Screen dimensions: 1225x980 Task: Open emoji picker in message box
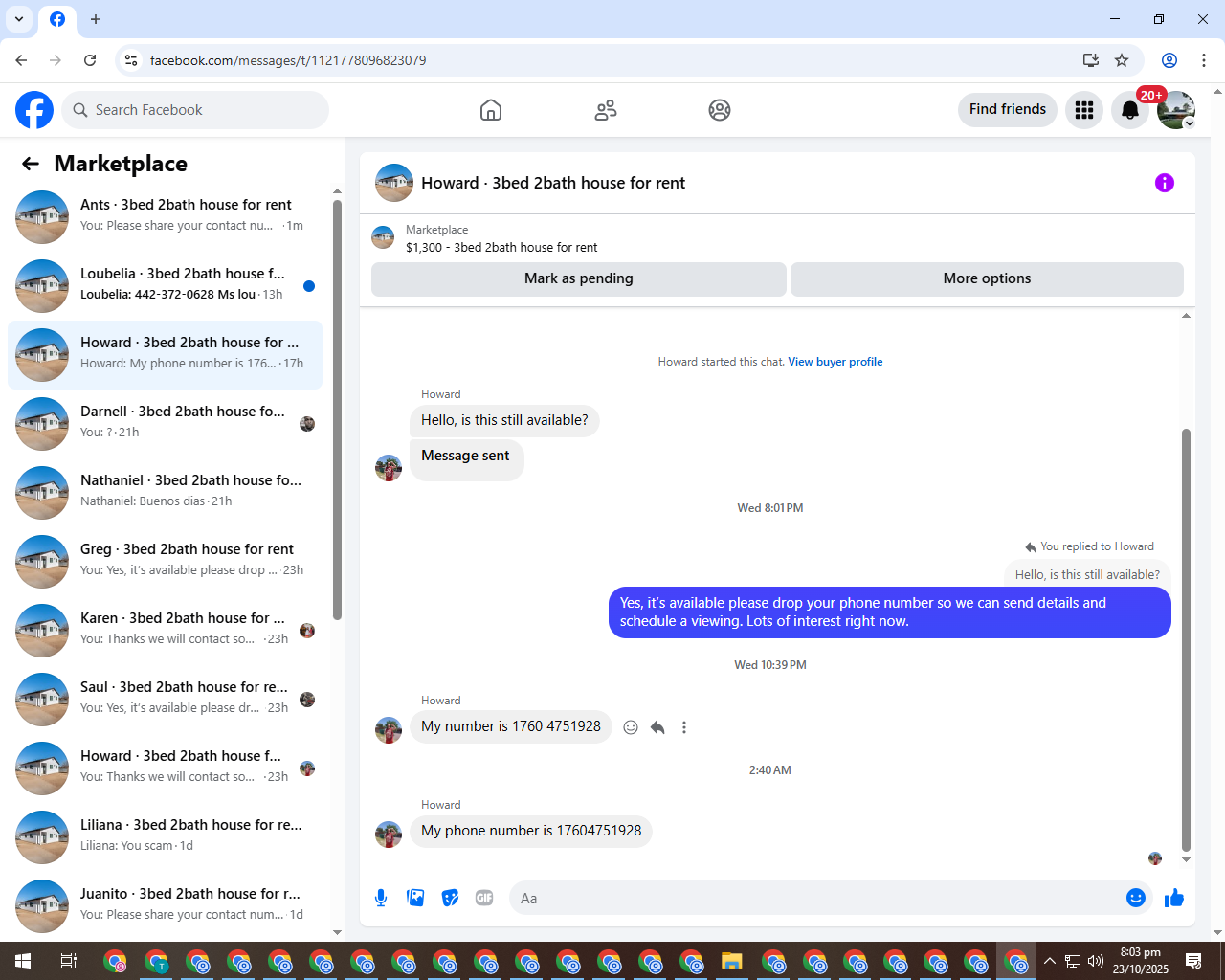1136,898
